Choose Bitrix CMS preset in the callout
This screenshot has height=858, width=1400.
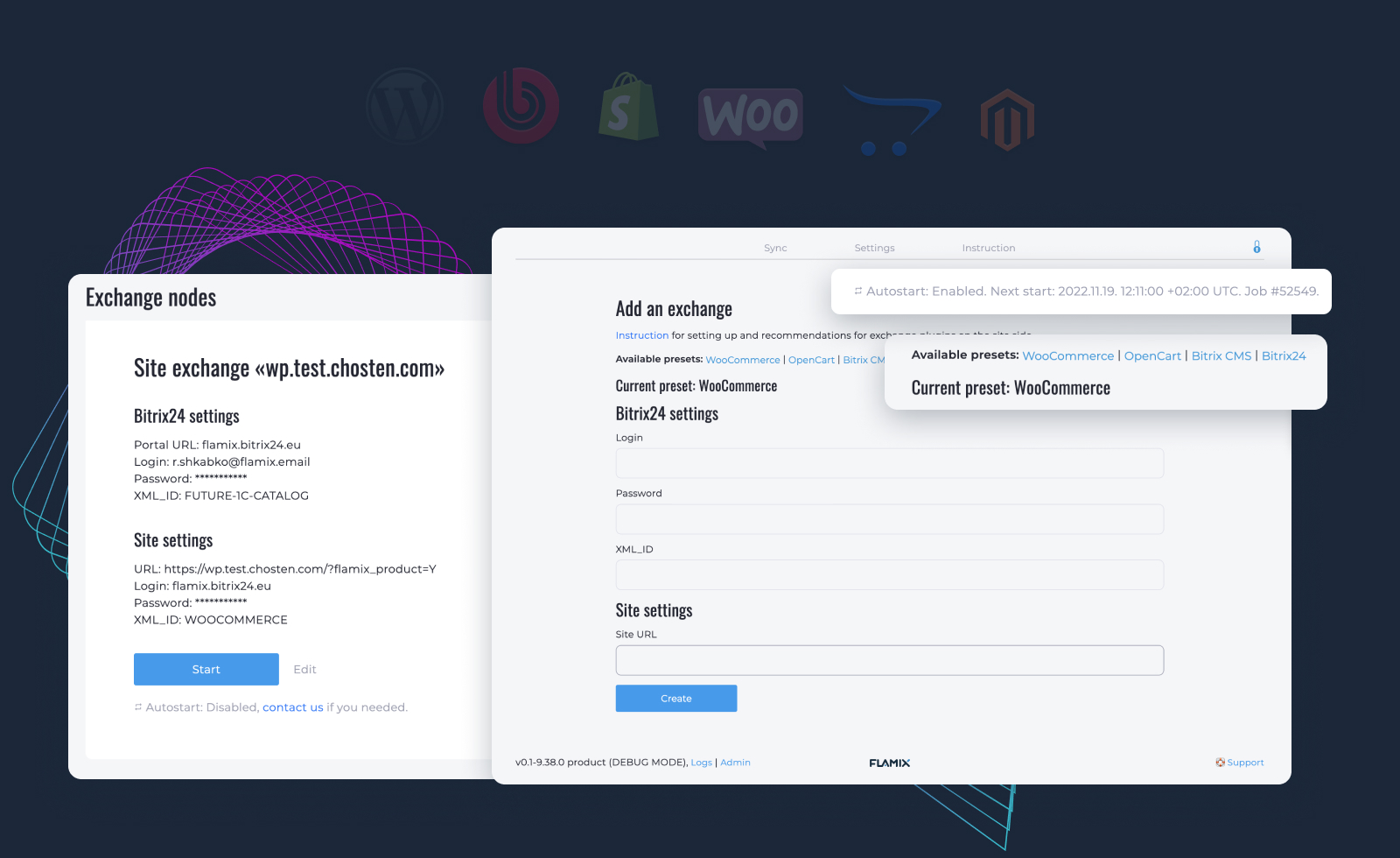click(1221, 356)
